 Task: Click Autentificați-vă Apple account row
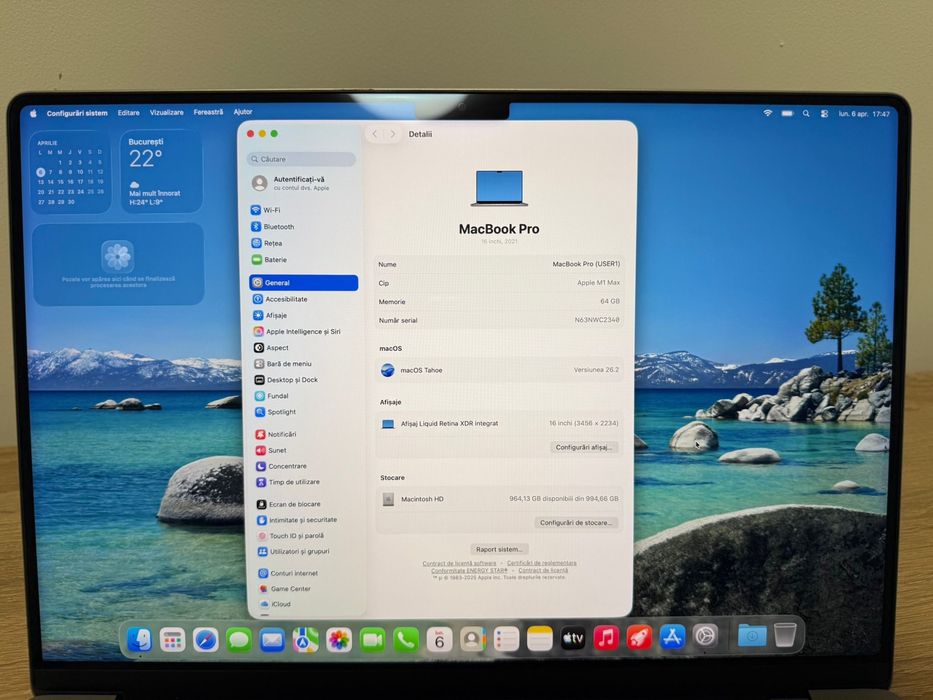click(x=303, y=183)
